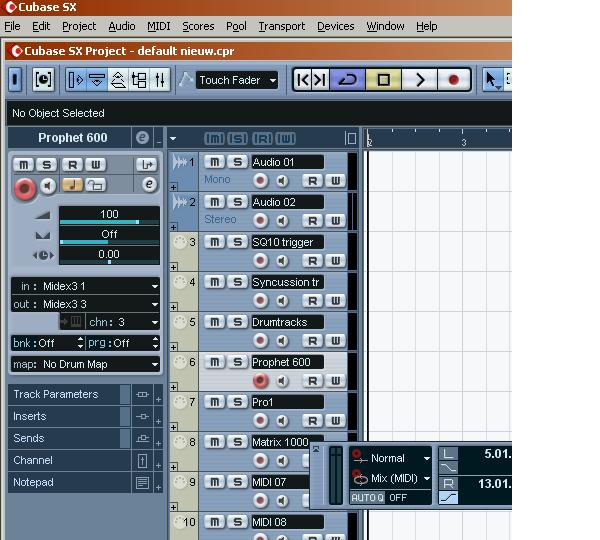Show the Inspector toolbar icon
Viewport: 600px width, 540px height.
[x=76, y=80]
